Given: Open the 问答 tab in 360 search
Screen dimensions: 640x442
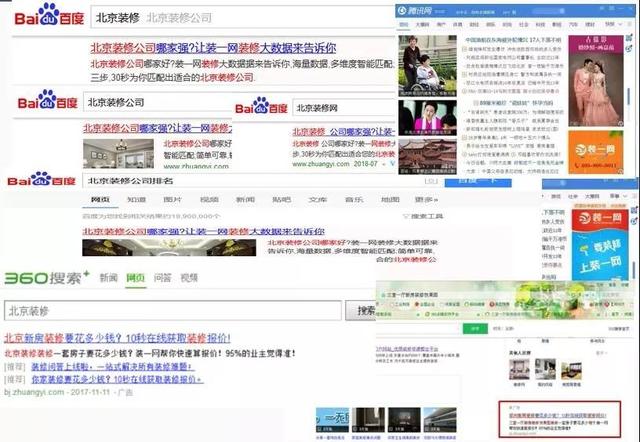Looking at the screenshot, I should (x=162, y=278).
